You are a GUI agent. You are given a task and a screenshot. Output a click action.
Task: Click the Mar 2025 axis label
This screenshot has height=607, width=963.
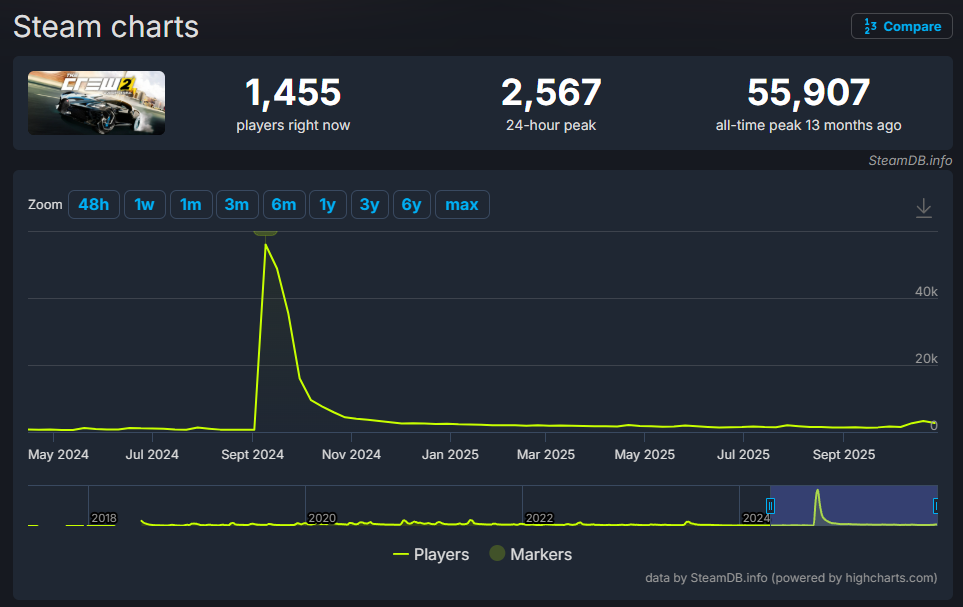tap(546, 455)
